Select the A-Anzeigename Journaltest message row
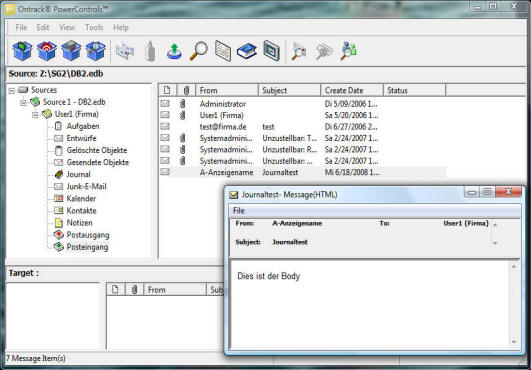The image size is (531, 370). 302,172
